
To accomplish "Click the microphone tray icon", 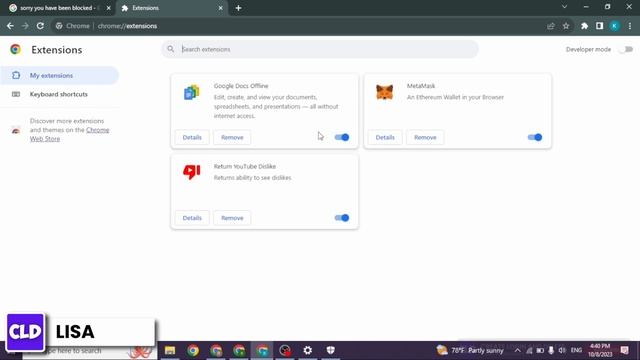I will point(551,350).
